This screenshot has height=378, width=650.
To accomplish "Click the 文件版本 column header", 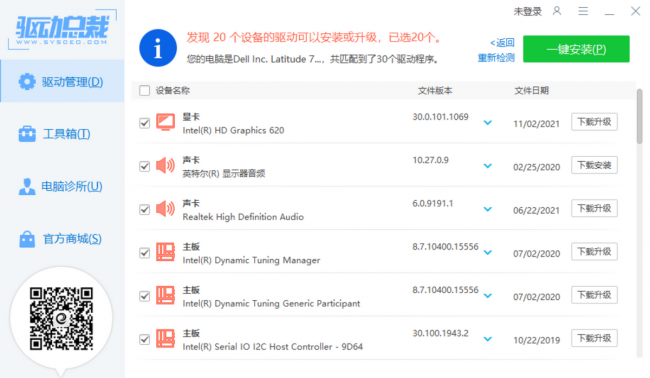I will click(x=435, y=90).
